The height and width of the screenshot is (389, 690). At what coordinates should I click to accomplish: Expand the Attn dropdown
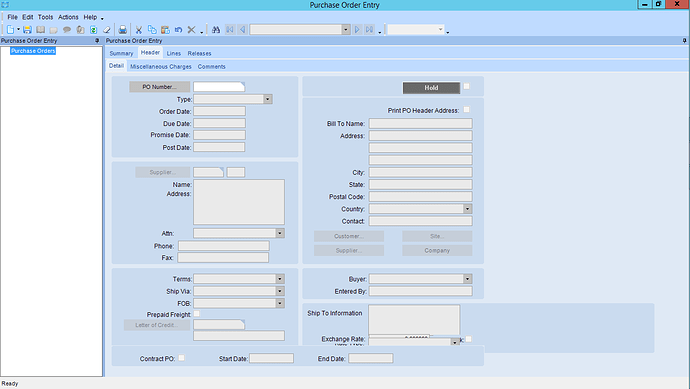(280, 233)
